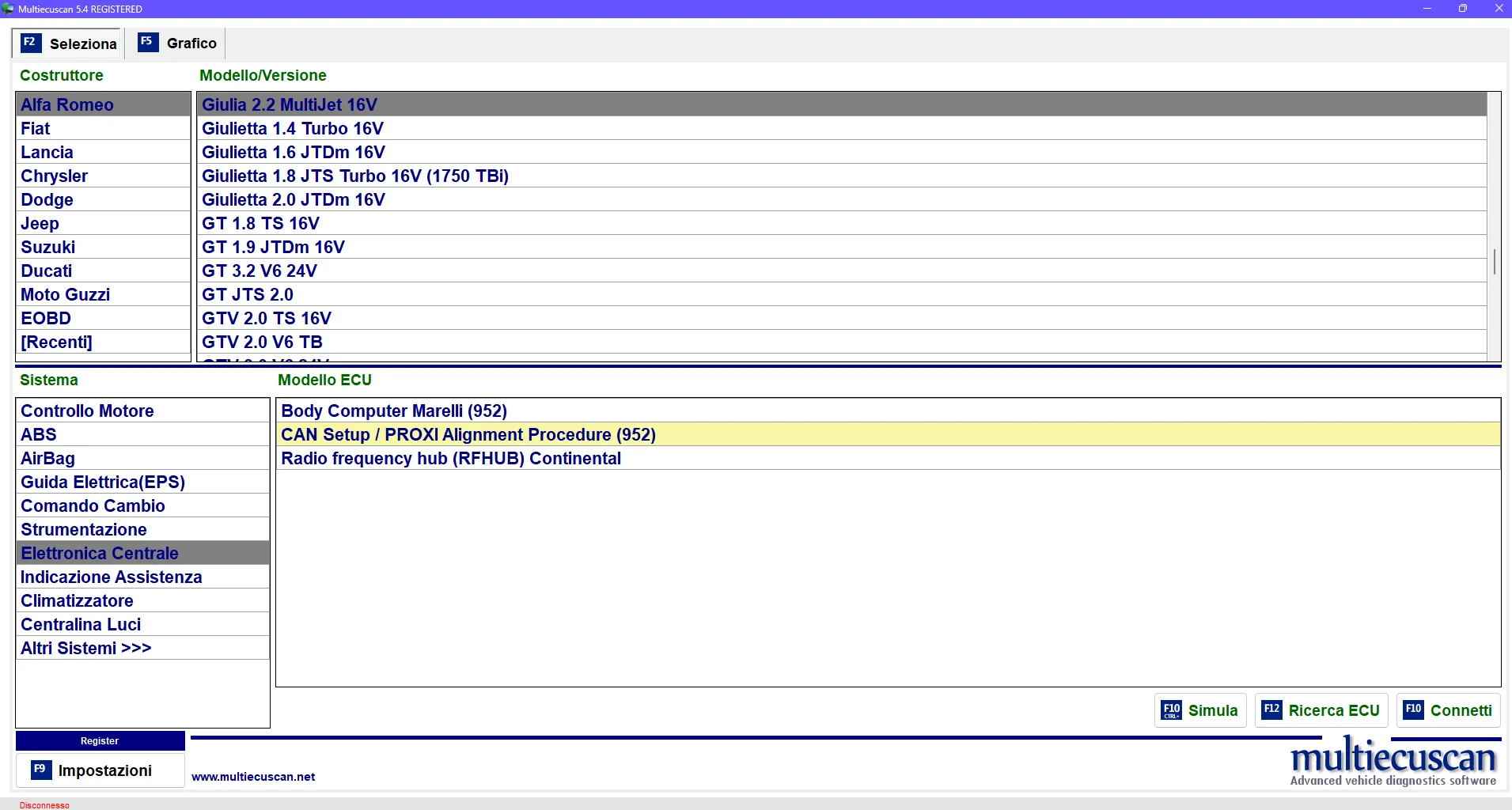The height and width of the screenshot is (810, 1512).
Task: Select Centralina Luci system
Action: [142, 624]
